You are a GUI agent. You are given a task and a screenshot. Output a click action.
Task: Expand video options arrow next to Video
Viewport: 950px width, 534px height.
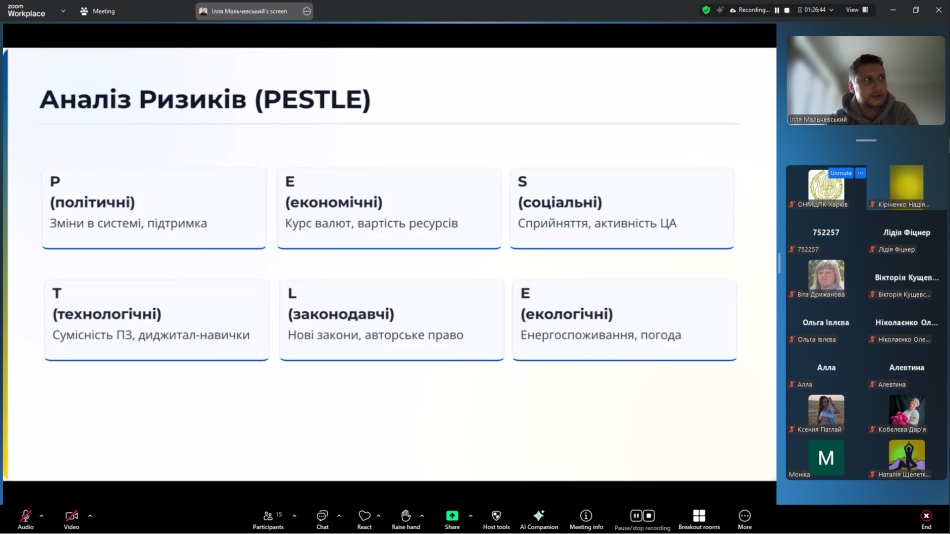click(x=90, y=516)
